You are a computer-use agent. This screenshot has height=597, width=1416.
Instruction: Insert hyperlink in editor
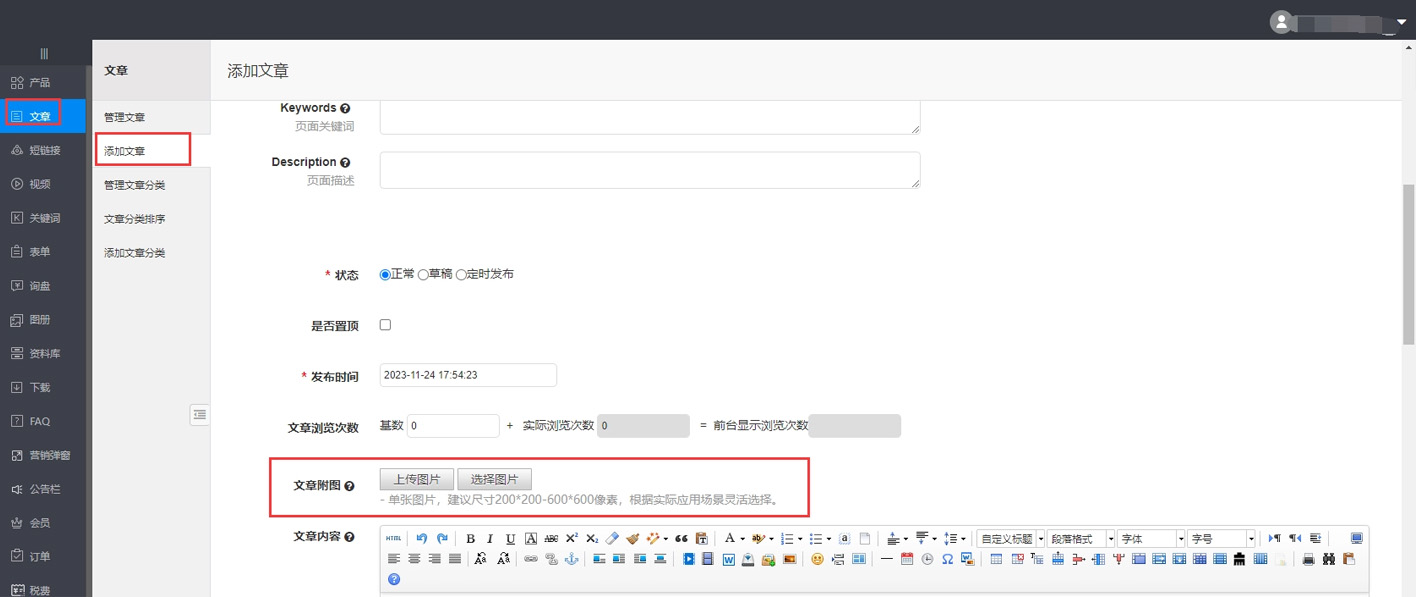[x=530, y=559]
